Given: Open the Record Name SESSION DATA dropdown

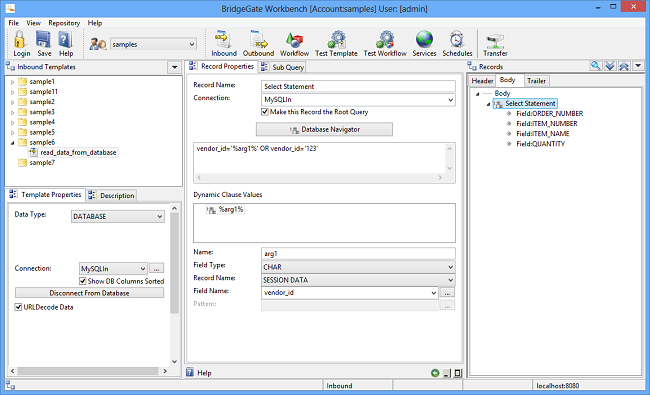Looking at the screenshot, I should (450, 280).
